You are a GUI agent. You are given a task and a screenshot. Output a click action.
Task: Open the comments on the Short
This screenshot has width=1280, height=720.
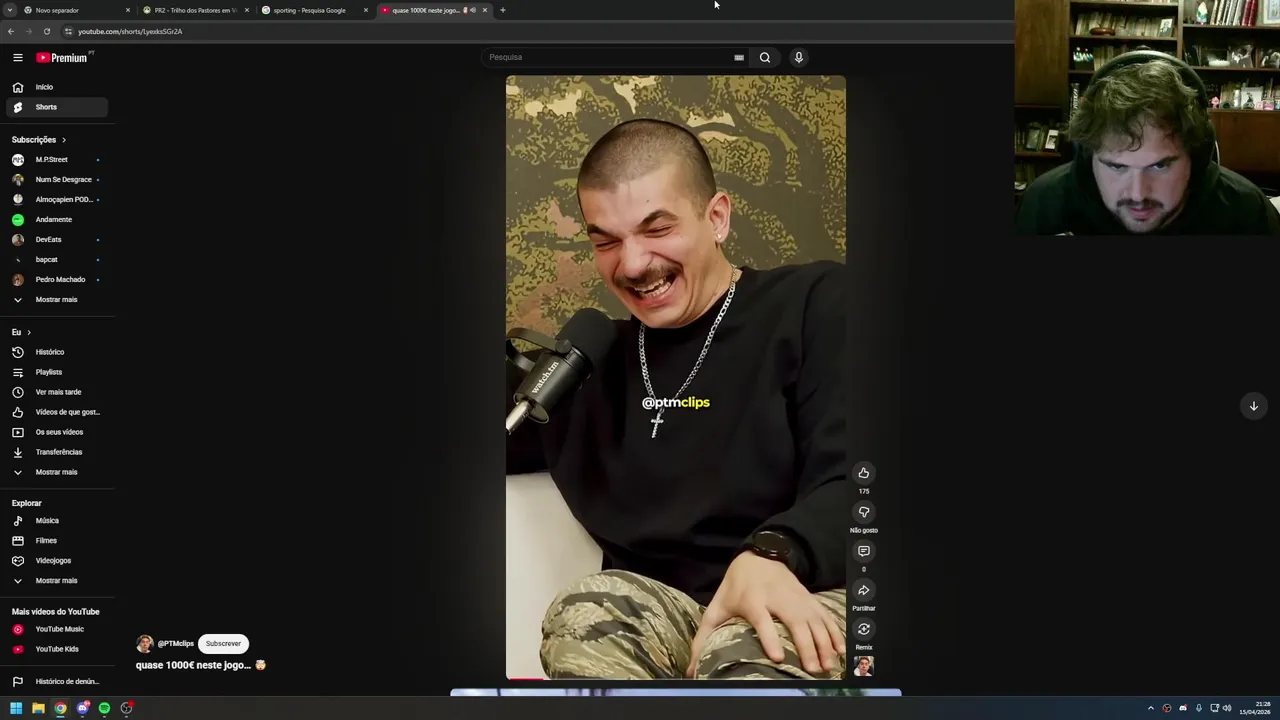coord(864,551)
